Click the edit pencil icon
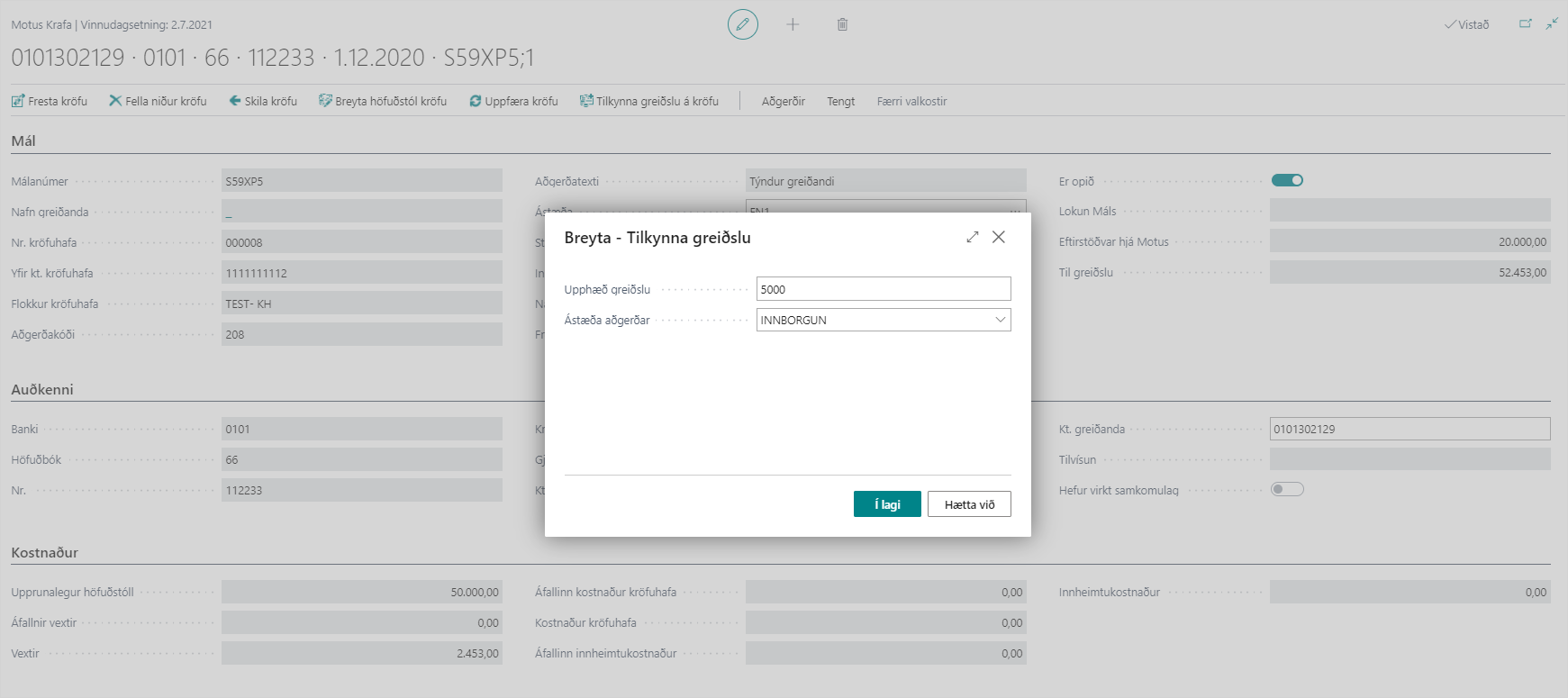 point(742,24)
